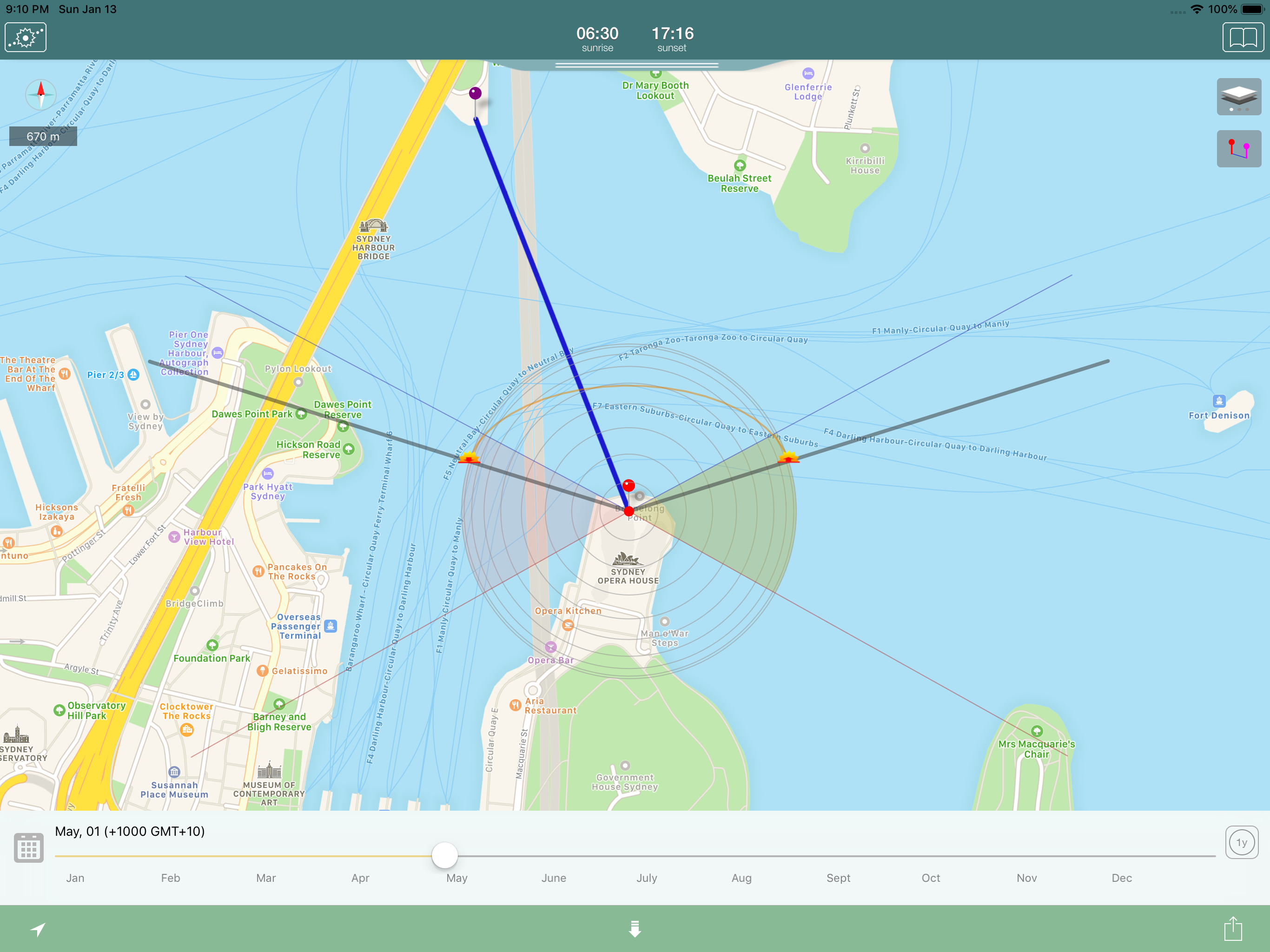The image size is (1270, 952).
Task: Tap the sunrise marker icon on the arc
Action: point(788,457)
